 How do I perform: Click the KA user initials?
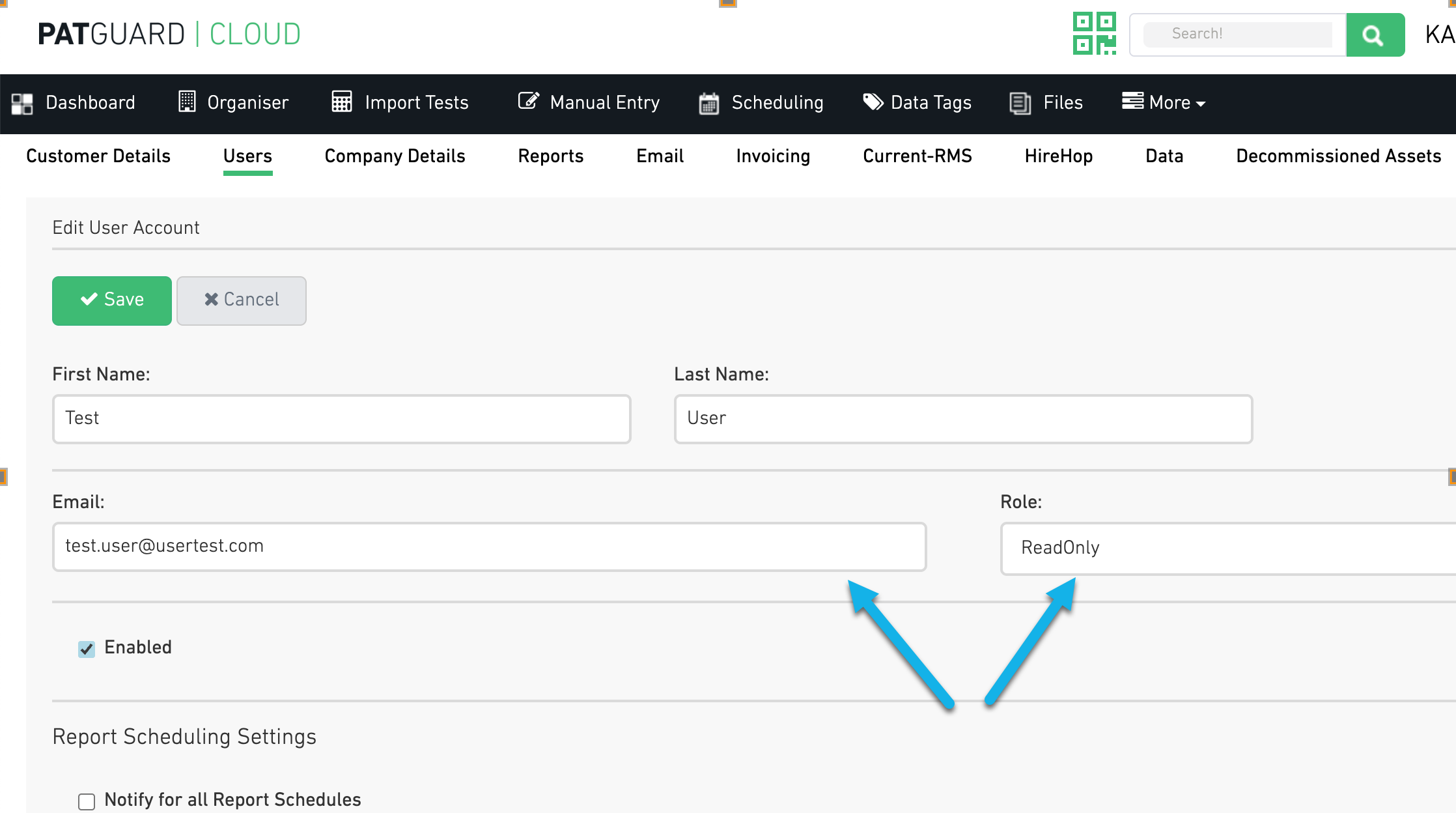[1440, 35]
